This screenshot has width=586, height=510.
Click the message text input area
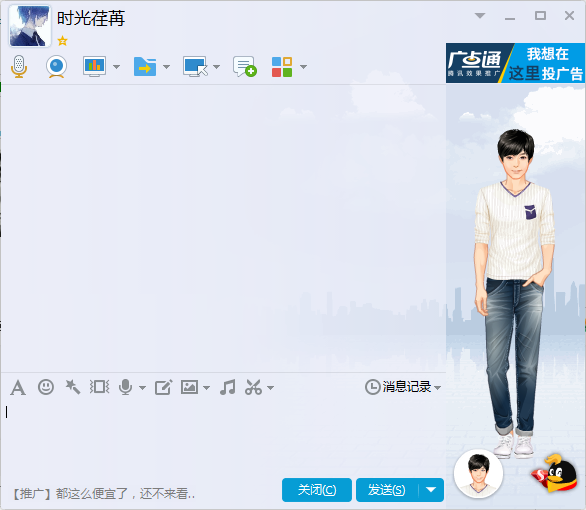[223, 437]
